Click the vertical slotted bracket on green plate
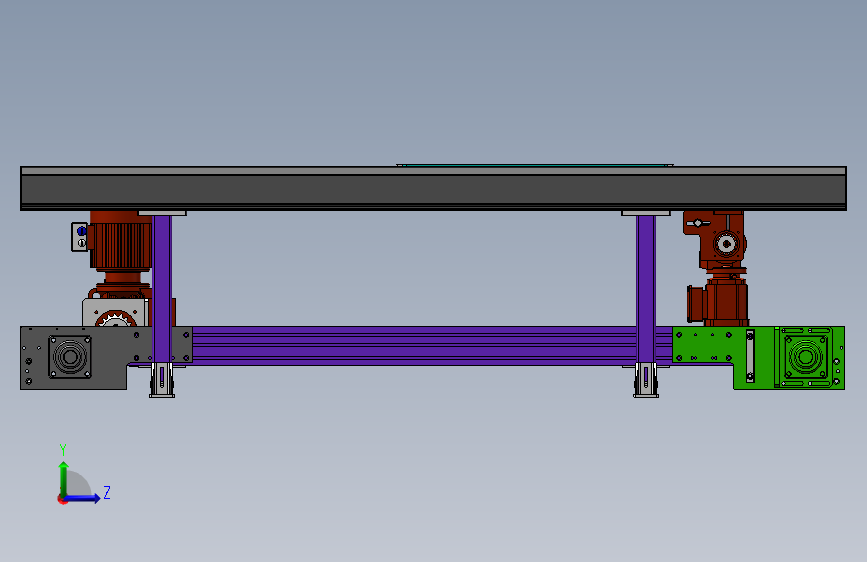Viewport: 867px width, 562px height. (750, 356)
